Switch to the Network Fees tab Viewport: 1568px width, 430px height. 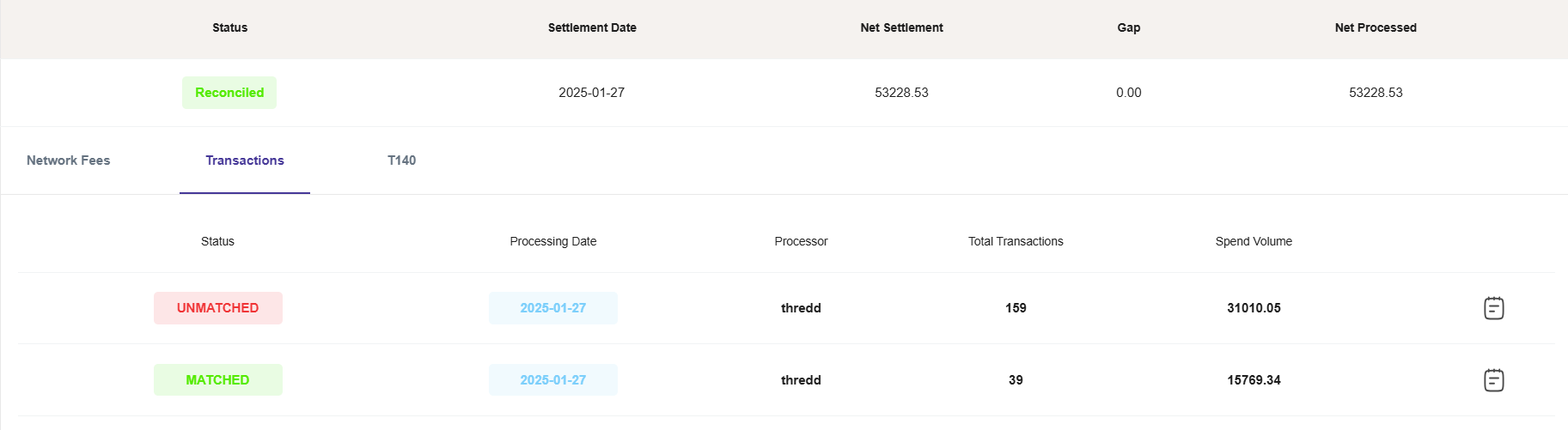point(69,160)
